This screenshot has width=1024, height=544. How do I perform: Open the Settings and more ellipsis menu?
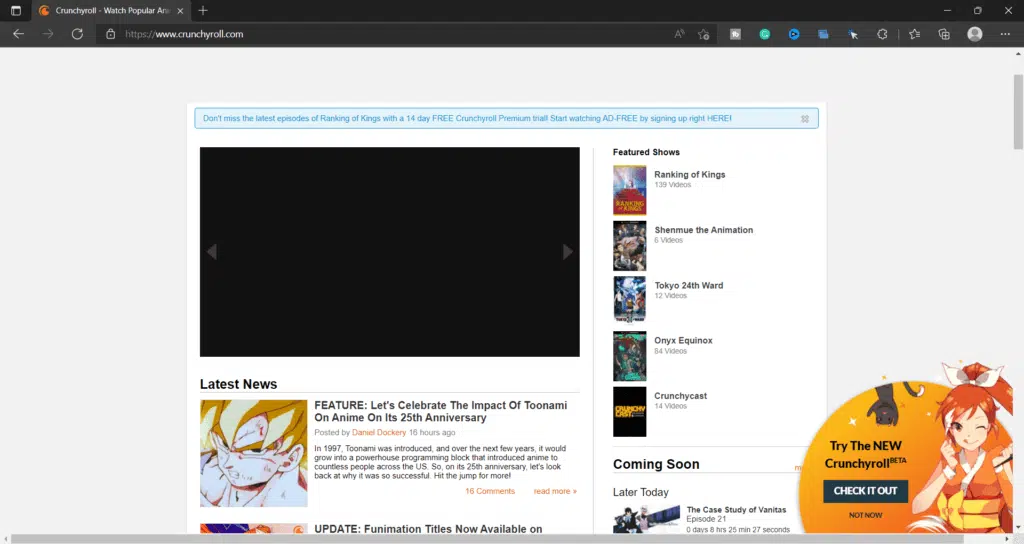click(1005, 34)
